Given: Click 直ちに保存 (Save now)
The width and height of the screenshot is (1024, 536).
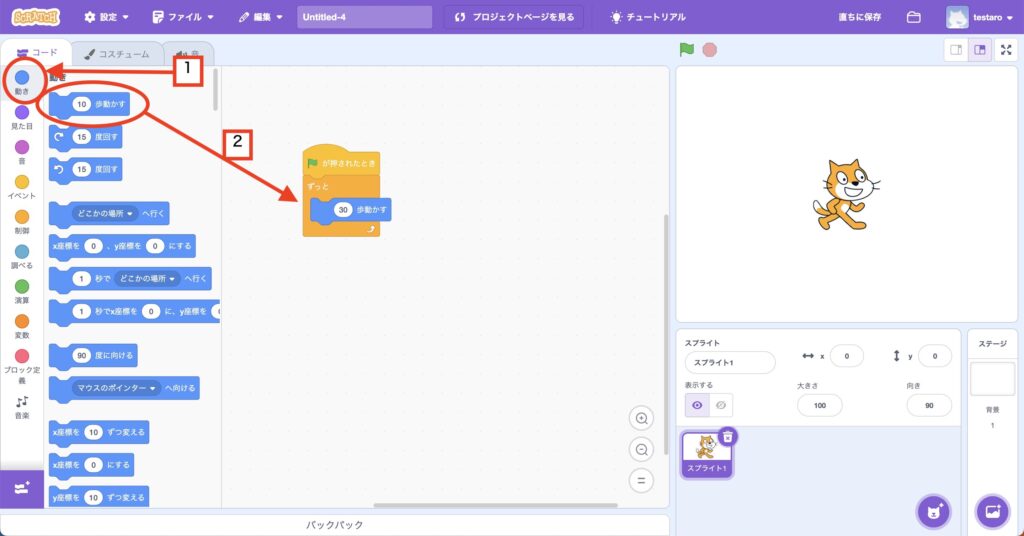Looking at the screenshot, I should [860, 17].
